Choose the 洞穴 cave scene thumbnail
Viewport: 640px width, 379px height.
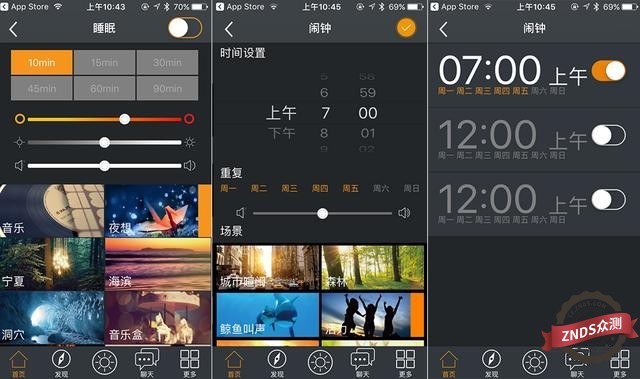tap(52, 318)
